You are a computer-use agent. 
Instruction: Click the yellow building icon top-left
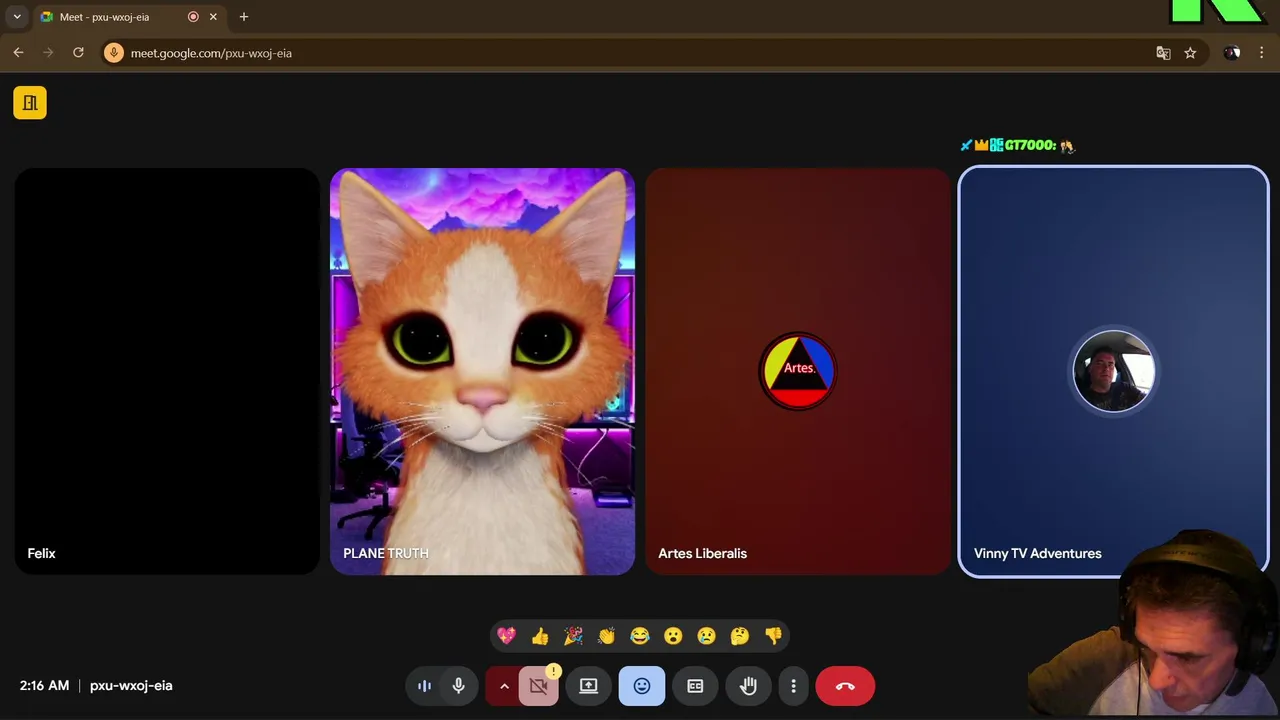30,103
